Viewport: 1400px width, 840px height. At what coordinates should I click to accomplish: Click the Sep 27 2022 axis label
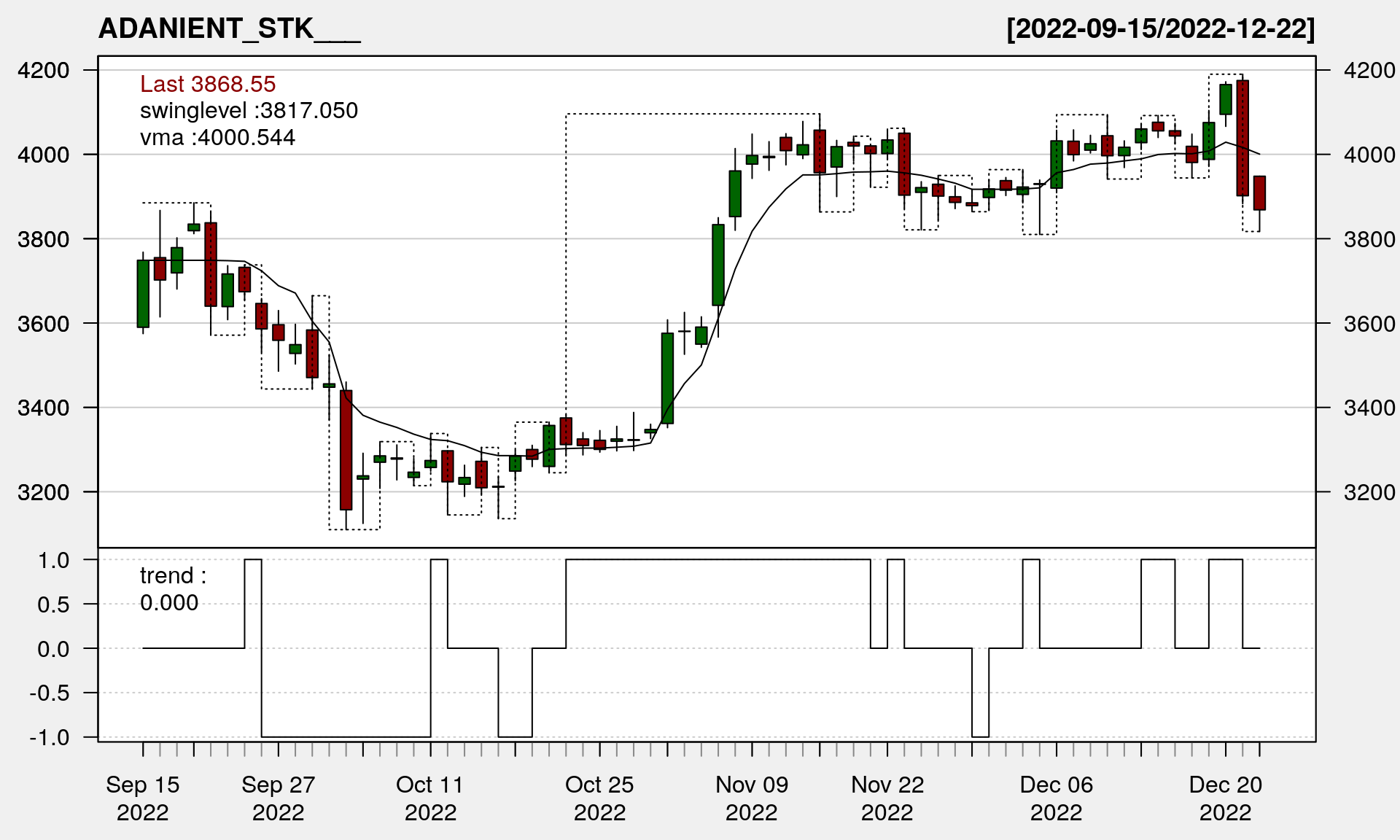pos(278,798)
